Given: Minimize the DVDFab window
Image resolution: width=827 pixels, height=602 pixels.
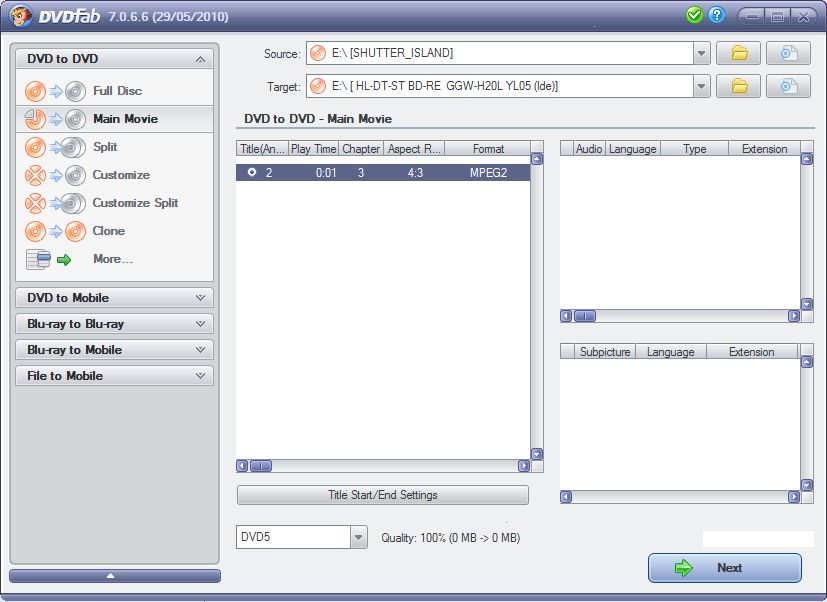Looking at the screenshot, I should [x=752, y=16].
